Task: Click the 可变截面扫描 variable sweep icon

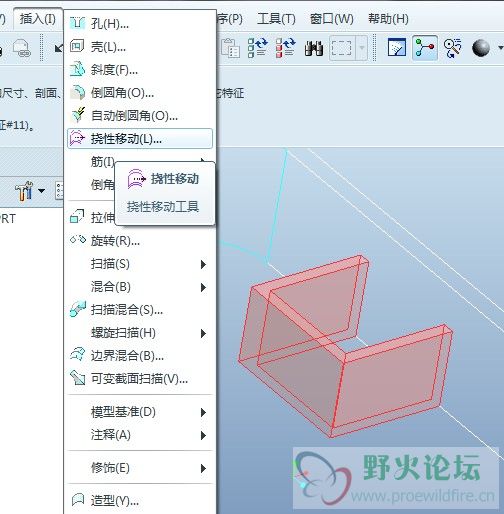Action: pyautogui.click(x=78, y=378)
